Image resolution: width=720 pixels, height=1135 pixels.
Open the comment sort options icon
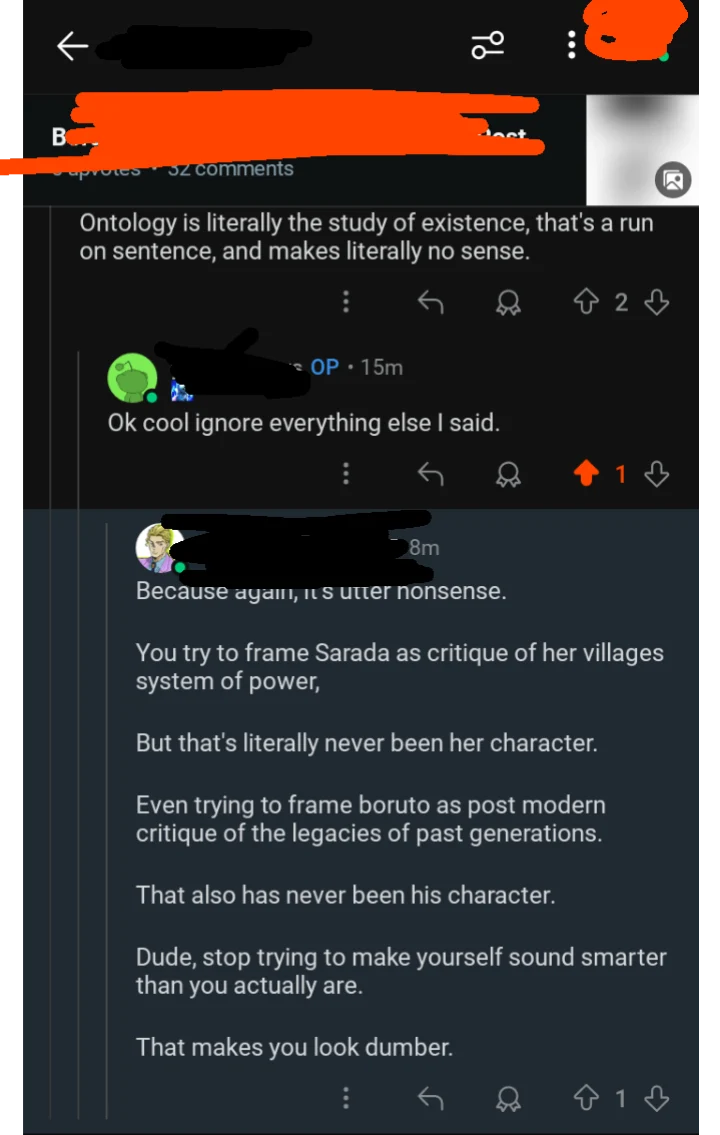click(x=487, y=44)
